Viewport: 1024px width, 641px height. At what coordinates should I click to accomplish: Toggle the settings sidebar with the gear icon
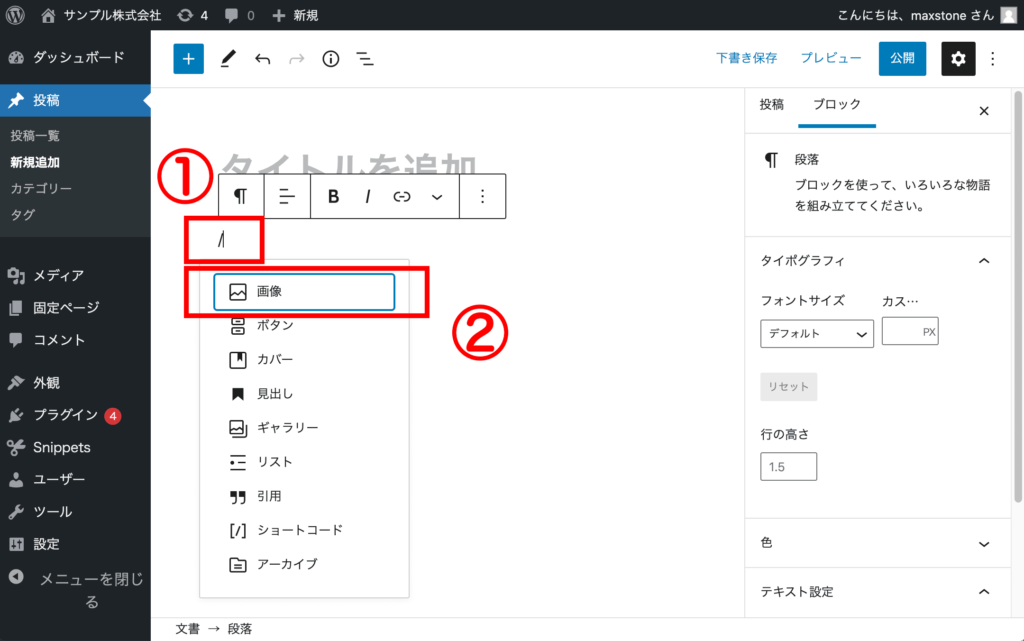point(958,58)
